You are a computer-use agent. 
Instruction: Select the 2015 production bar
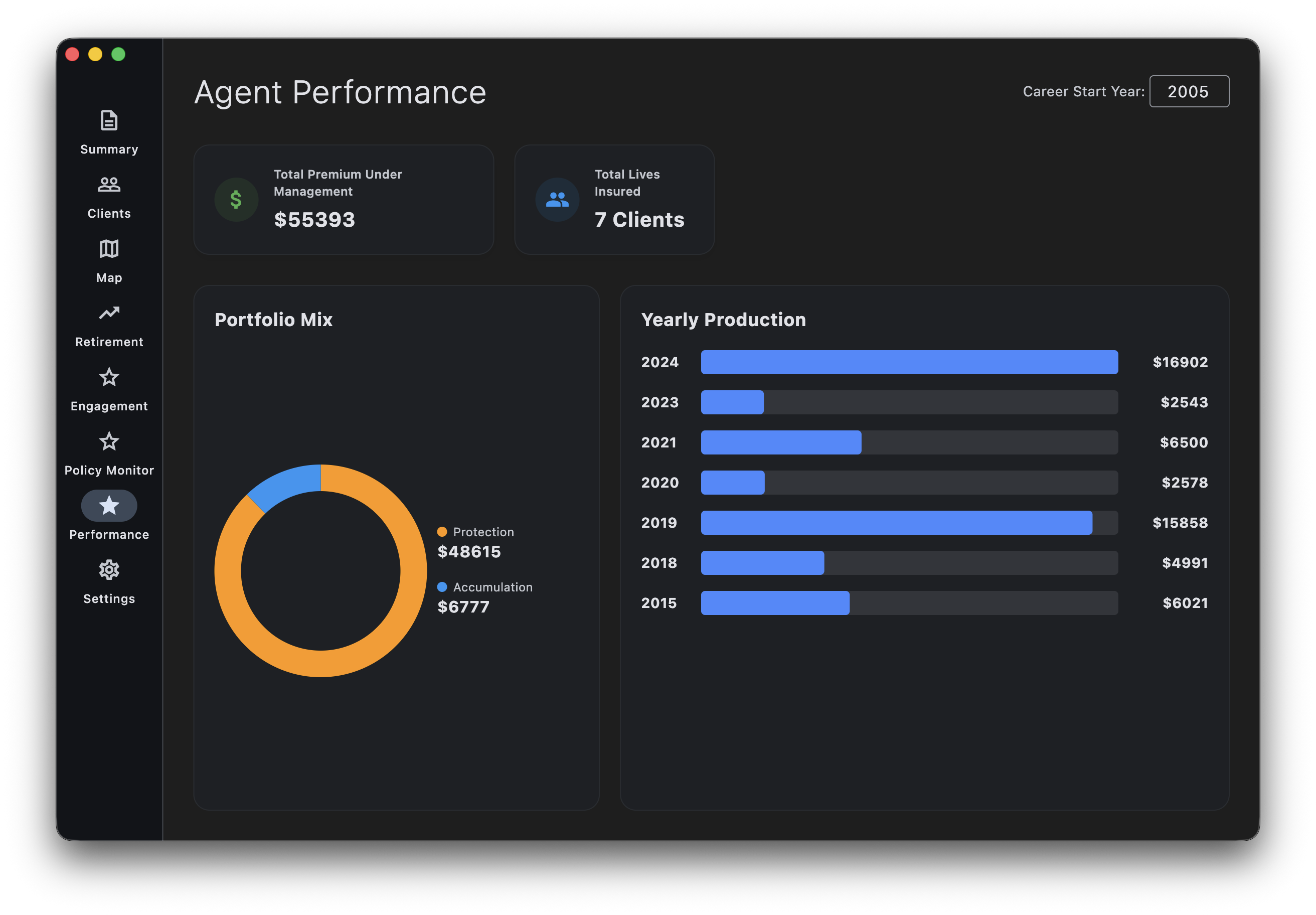[775, 603]
